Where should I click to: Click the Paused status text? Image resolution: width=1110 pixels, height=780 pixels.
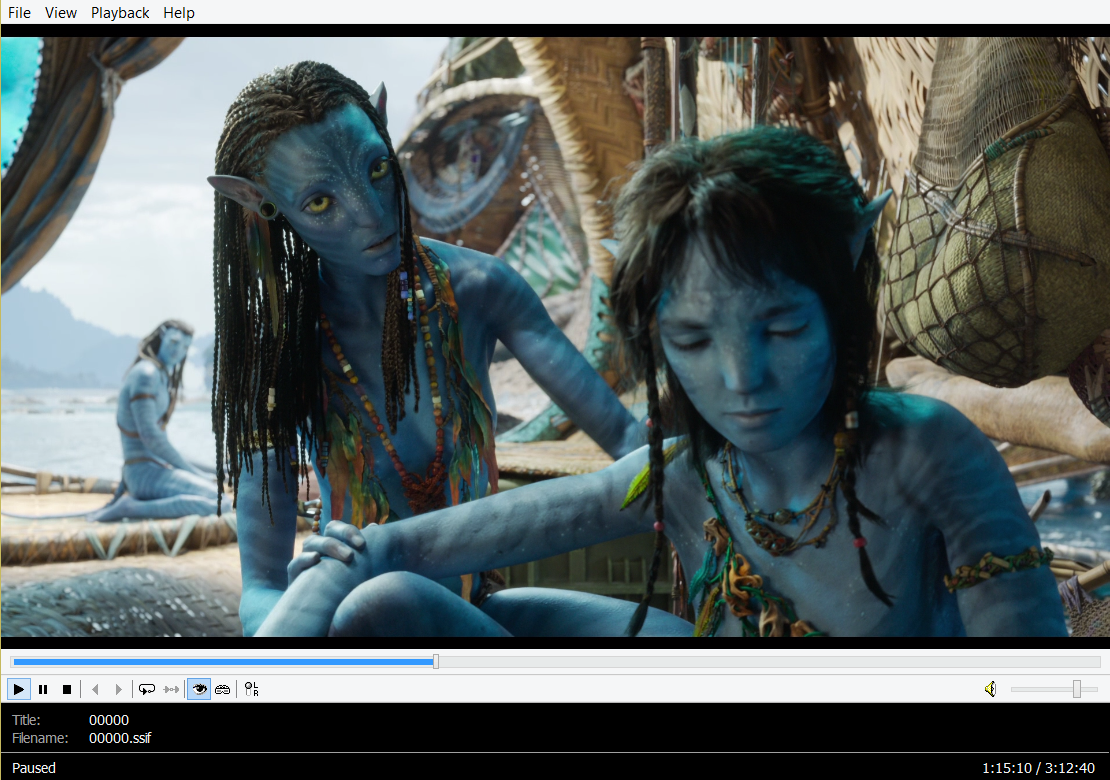pos(34,768)
